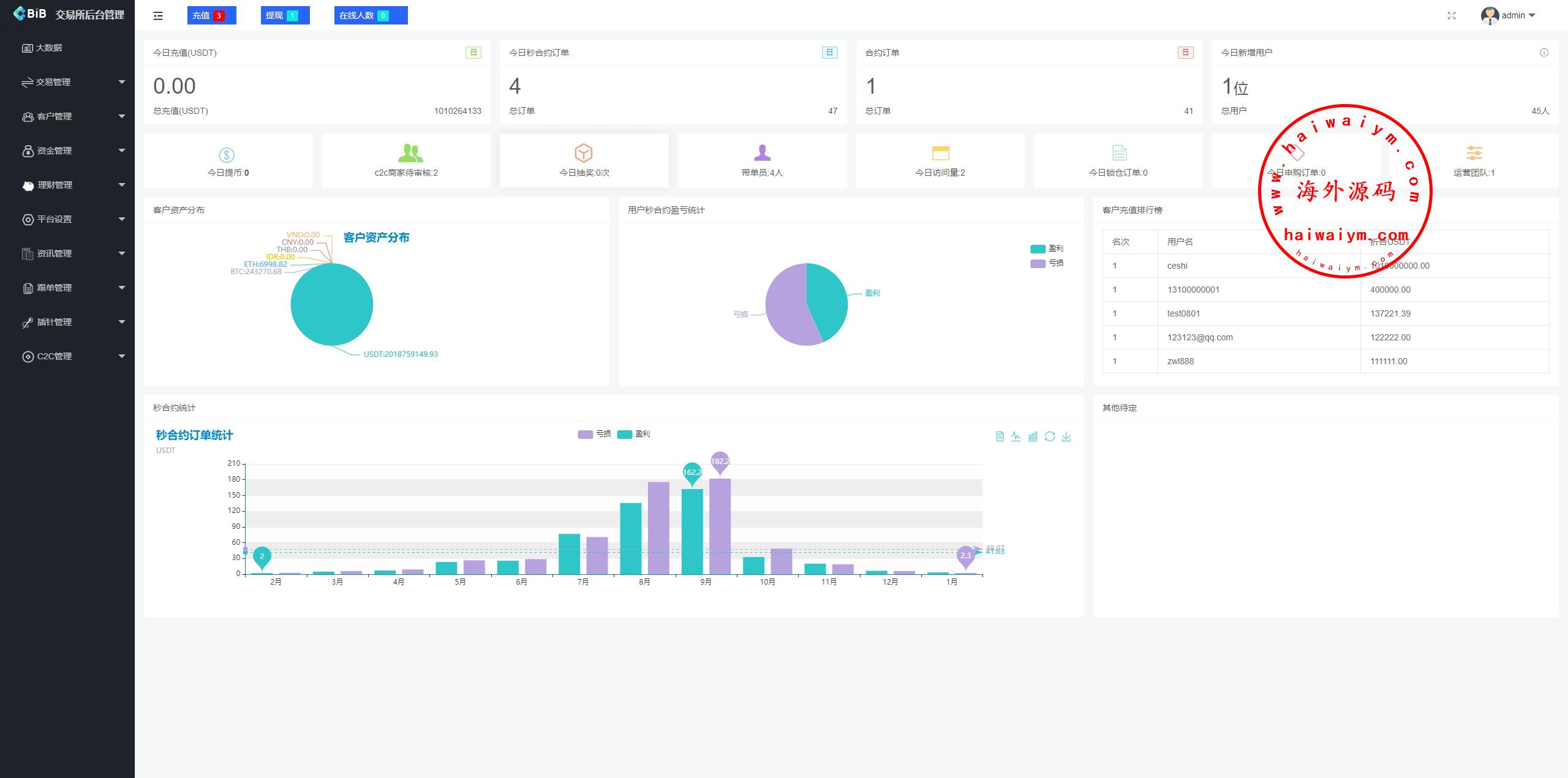Download the chart as an image

[x=1066, y=436]
